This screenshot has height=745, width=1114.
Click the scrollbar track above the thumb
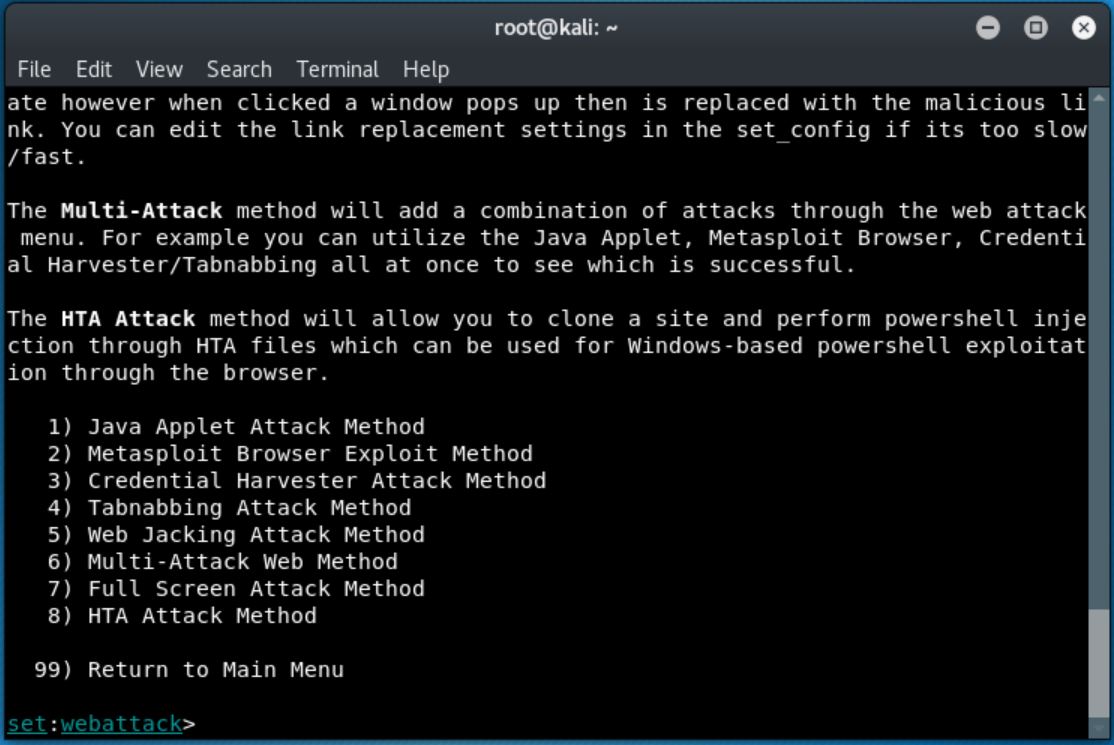tap(1099, 355)
